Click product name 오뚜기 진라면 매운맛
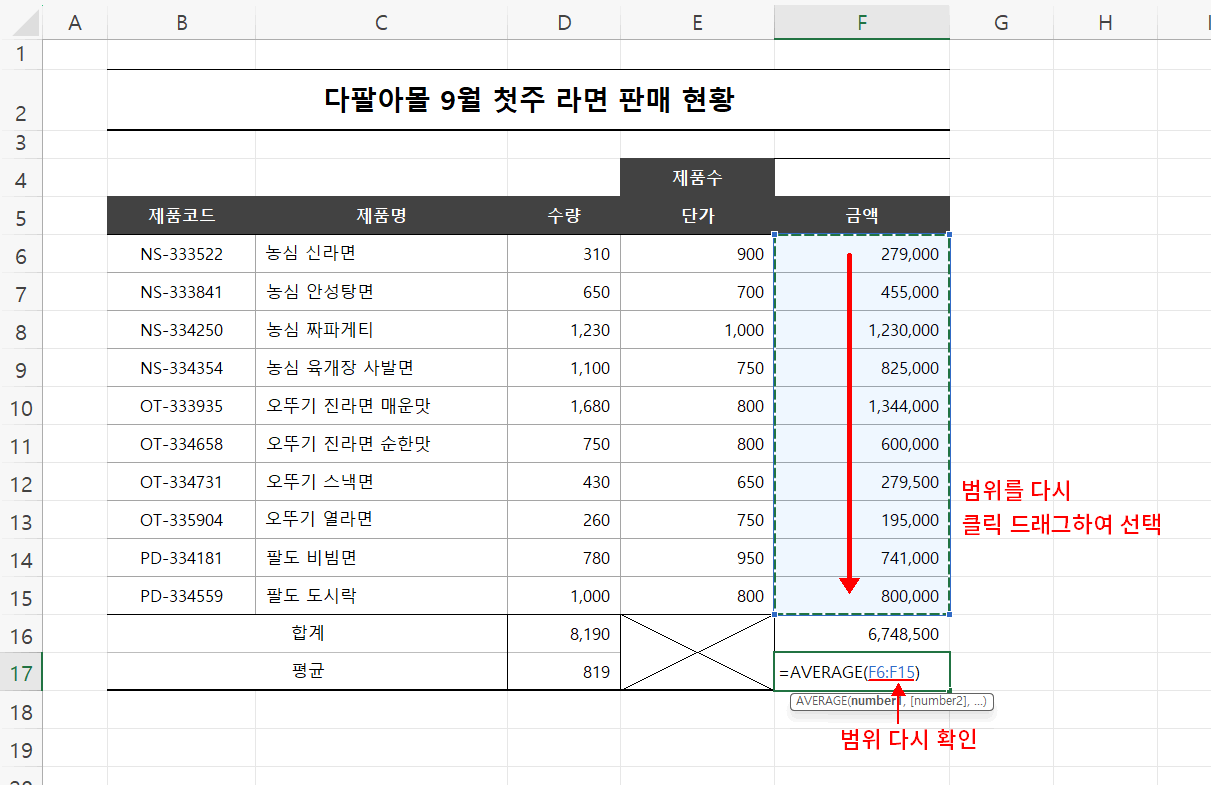 pyautogui.click(x=381, y=406)
